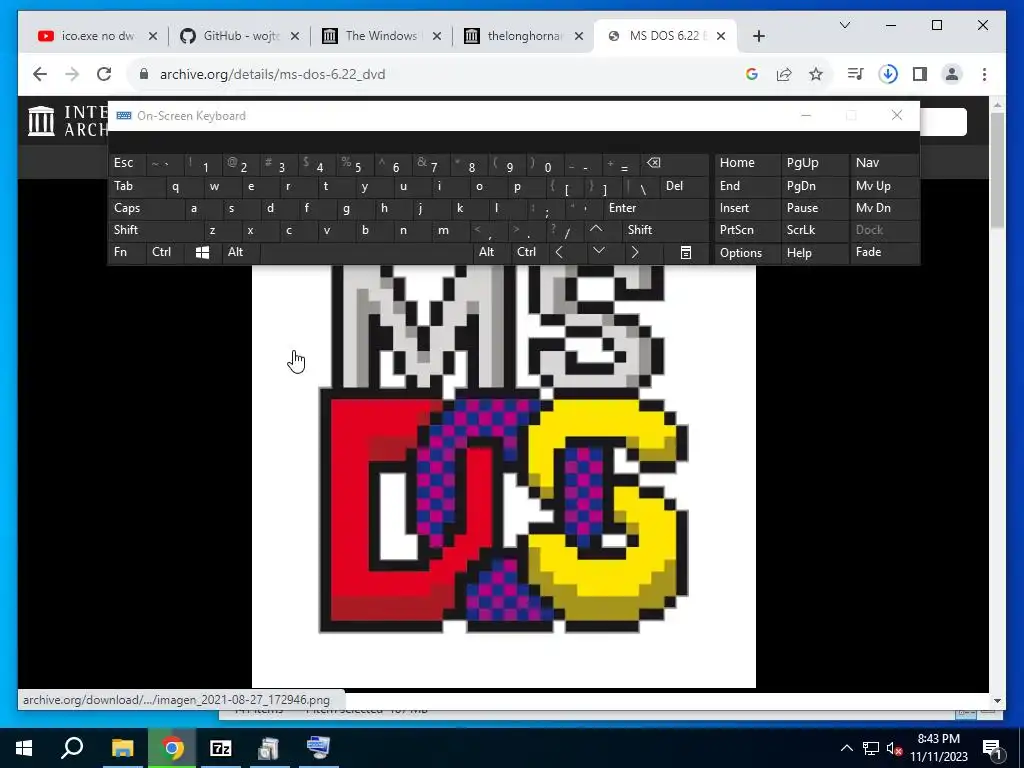Toggle left Shift key on keyboard
This screenshot has height=768, width=1024.
pos(155,230)
